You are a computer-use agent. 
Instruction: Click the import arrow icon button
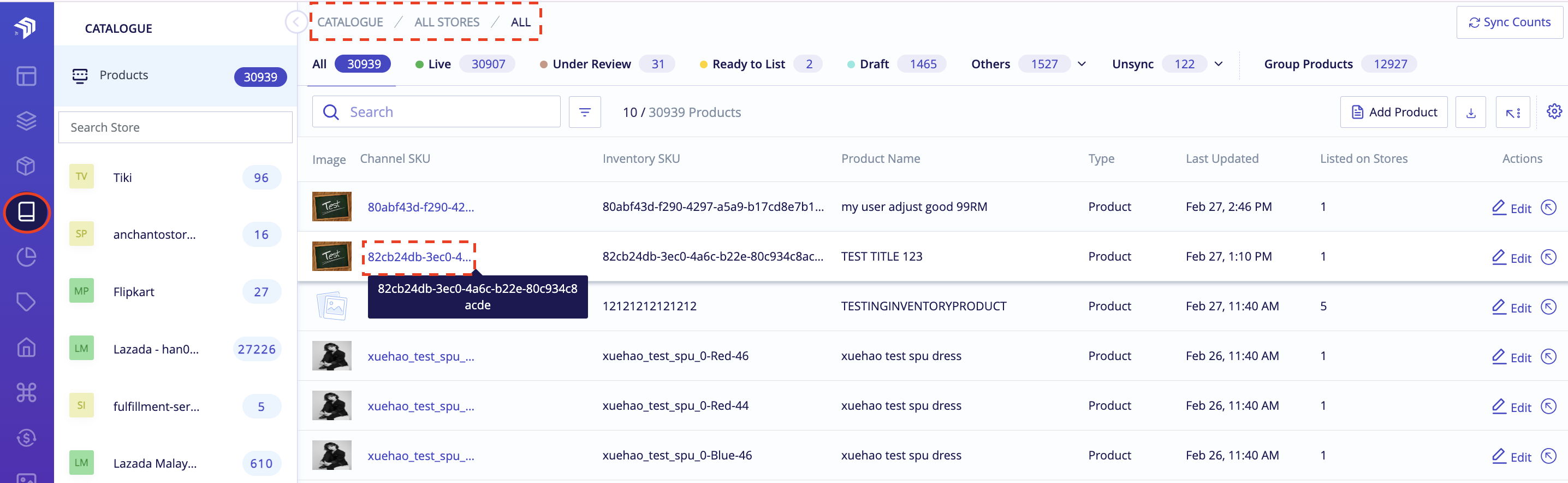click(1513, 112)
